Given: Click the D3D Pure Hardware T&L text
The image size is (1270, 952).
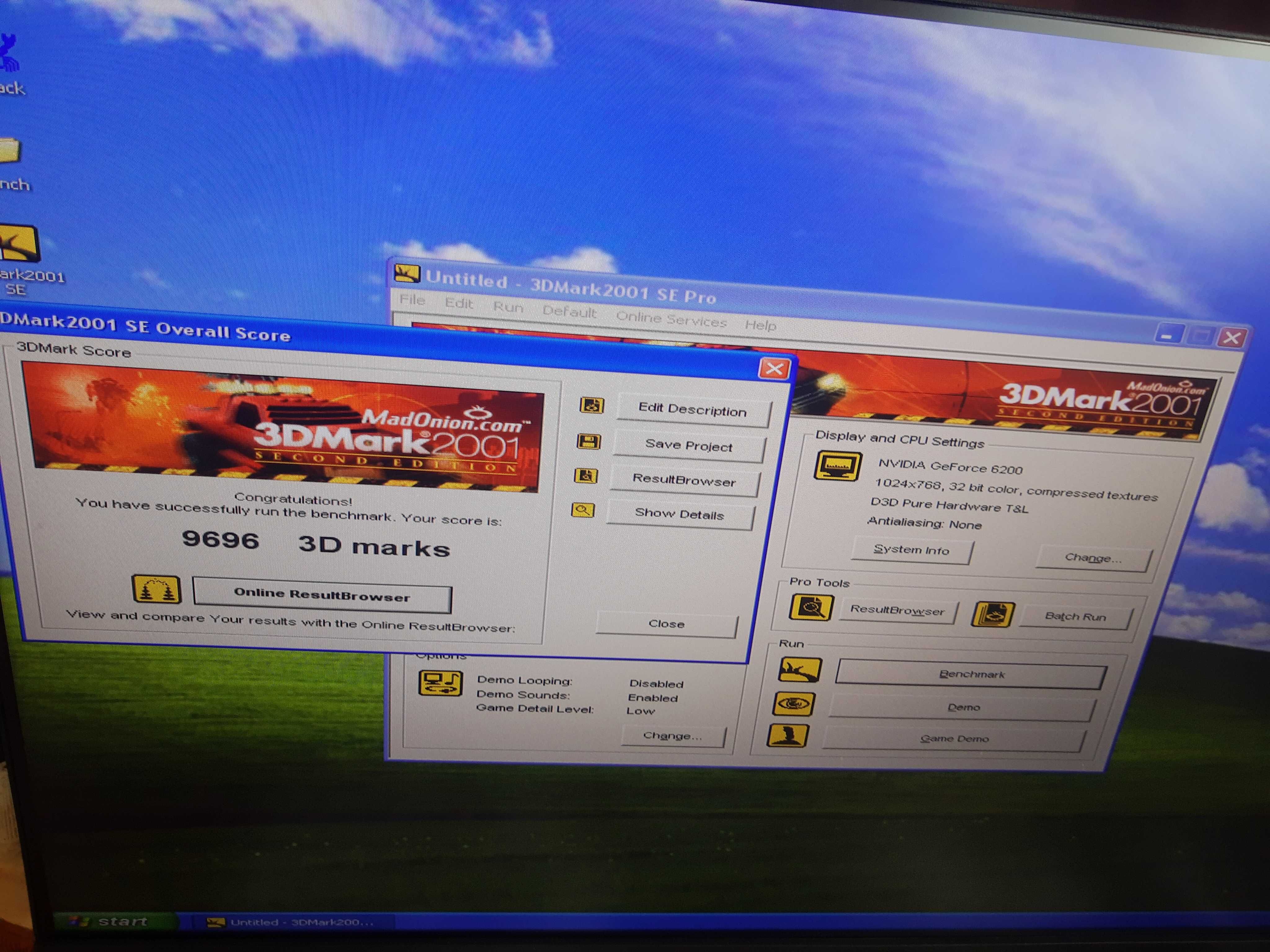Looking at the screenshot, I should pos(949,505).
